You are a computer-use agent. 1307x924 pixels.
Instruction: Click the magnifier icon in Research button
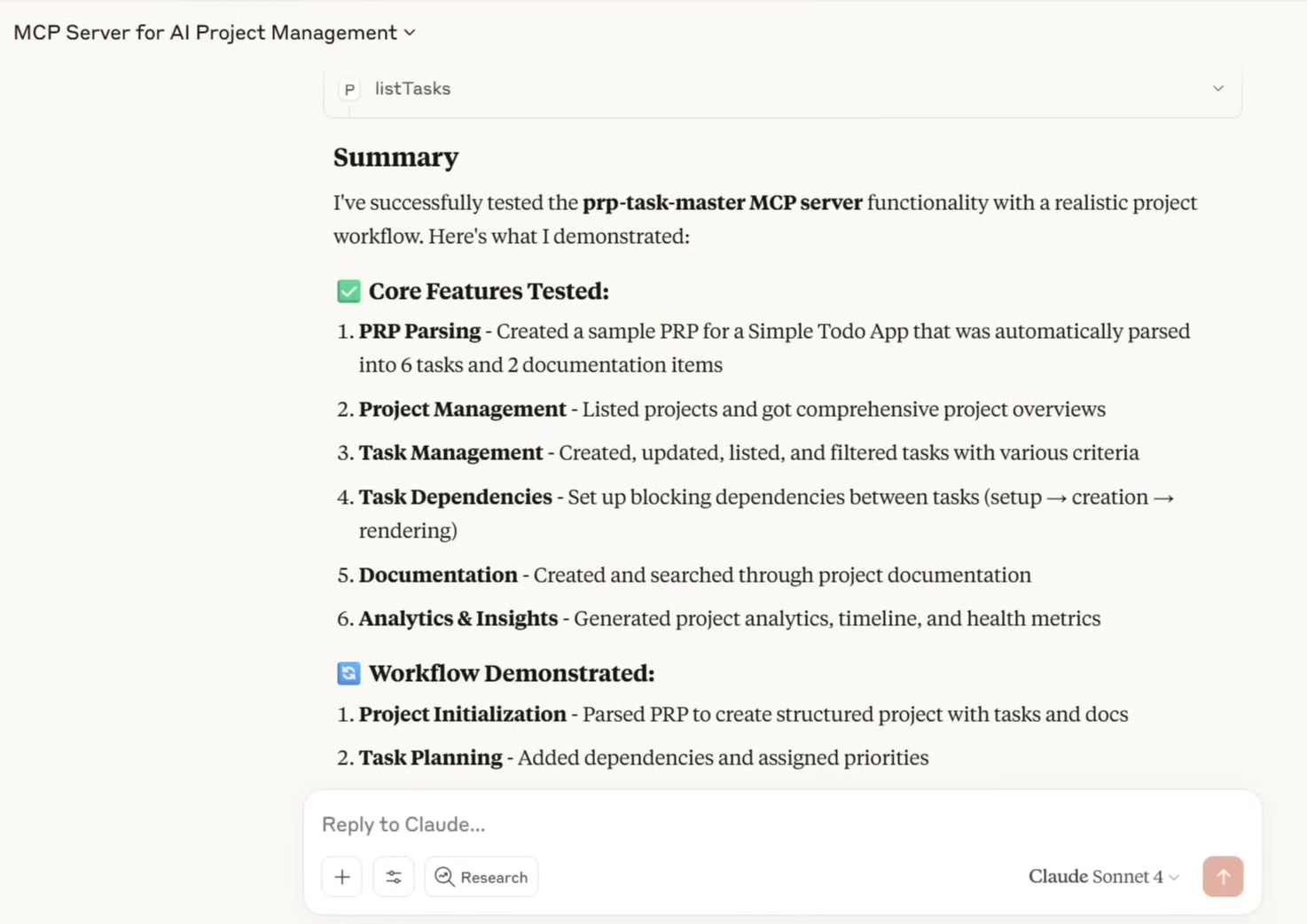[444, 877]
